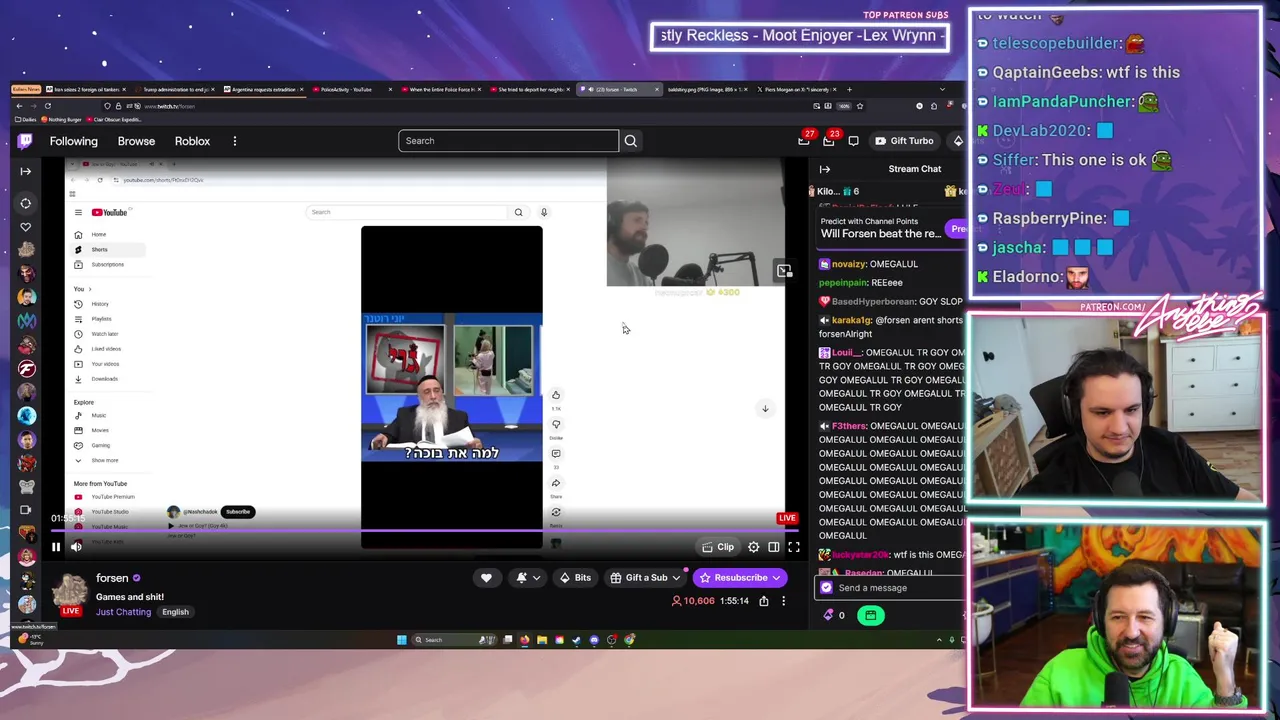Open forsen's channel avatar
This screenshot has width=1280, height=720.
click(70, 591)
